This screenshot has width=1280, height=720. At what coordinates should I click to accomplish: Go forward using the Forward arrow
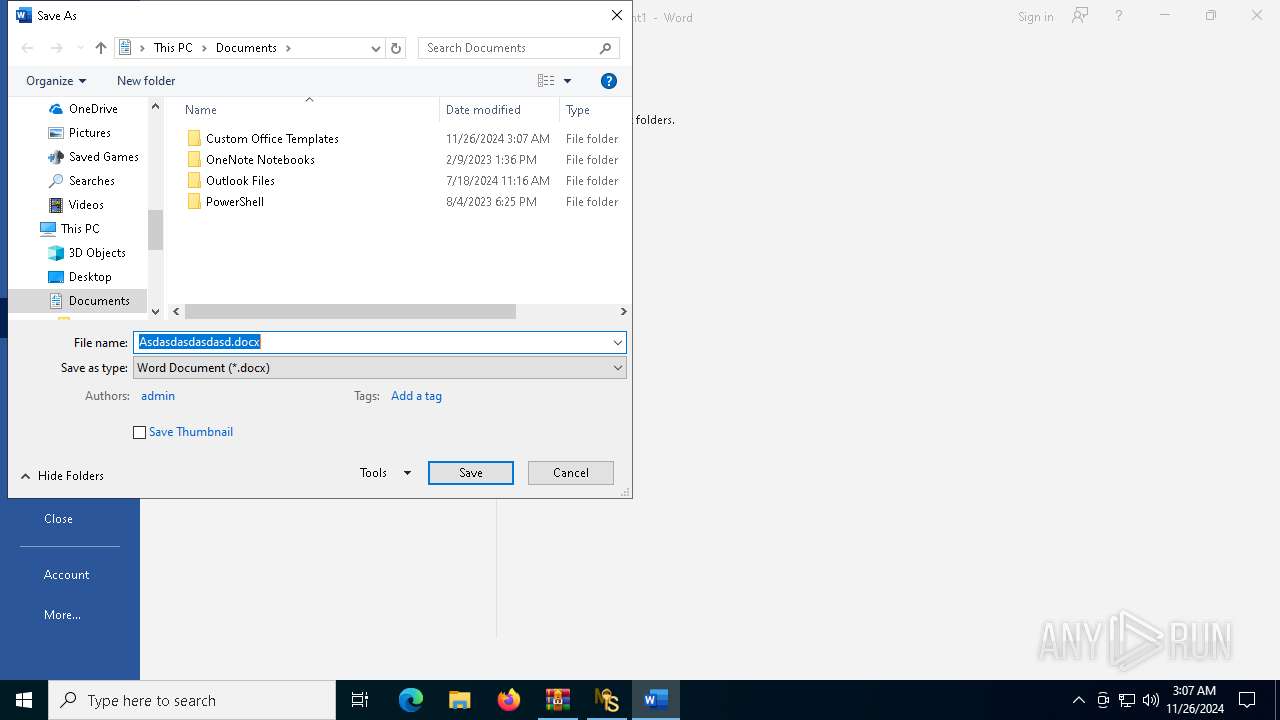click(57, 48)
